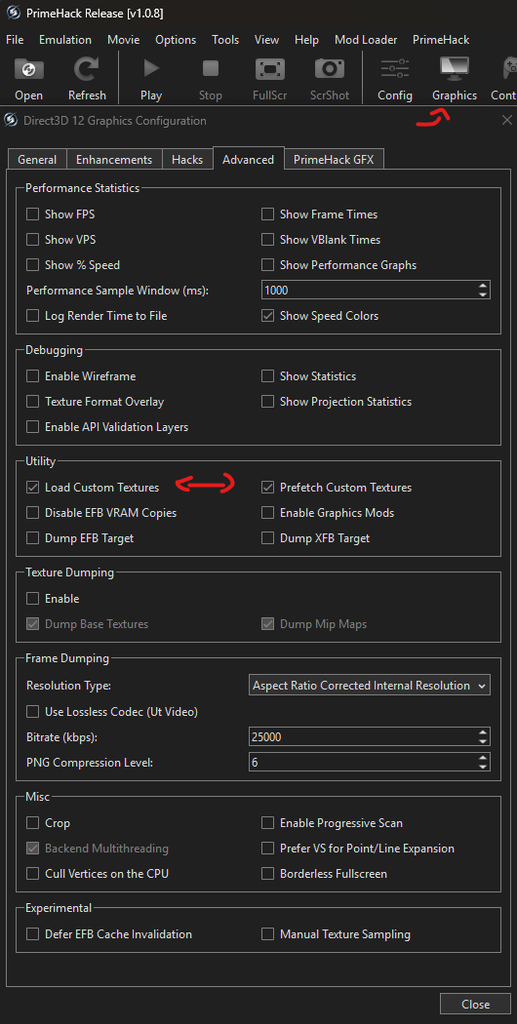Close the Graphics Configuration dialog with X

(507, 120)
